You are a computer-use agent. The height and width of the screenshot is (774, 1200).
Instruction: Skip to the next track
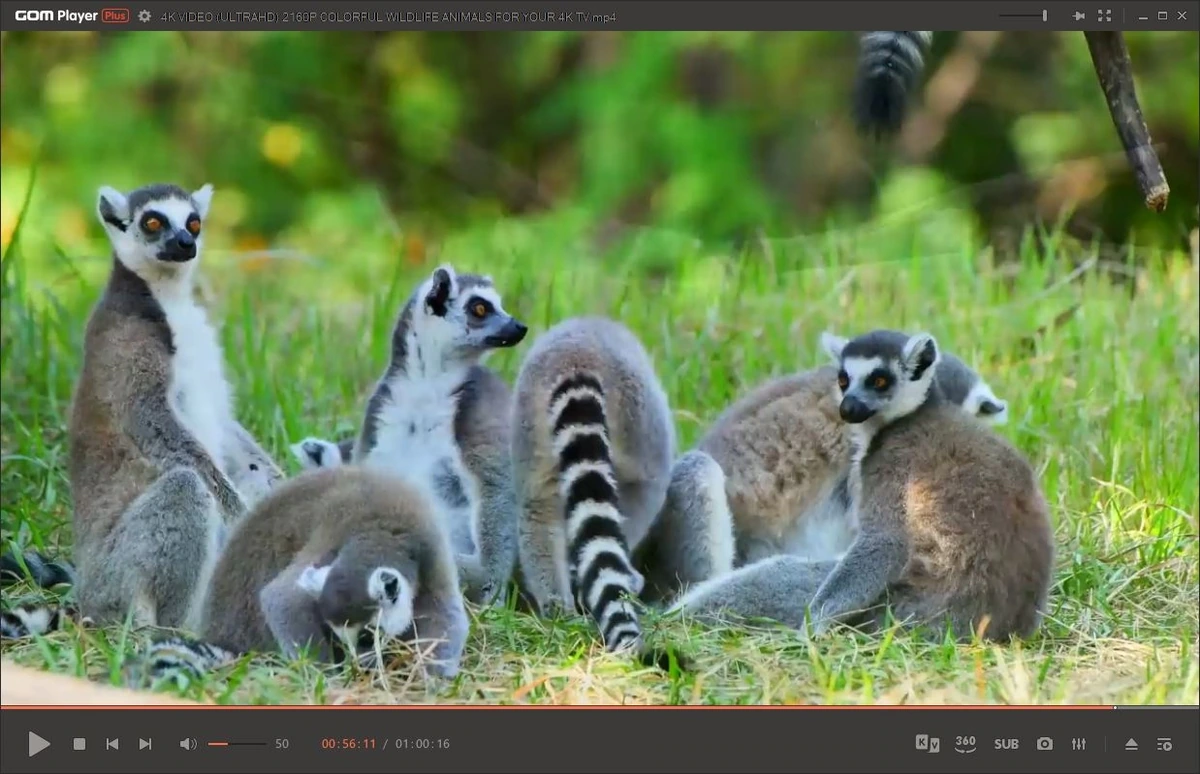(x=145, y=744)
